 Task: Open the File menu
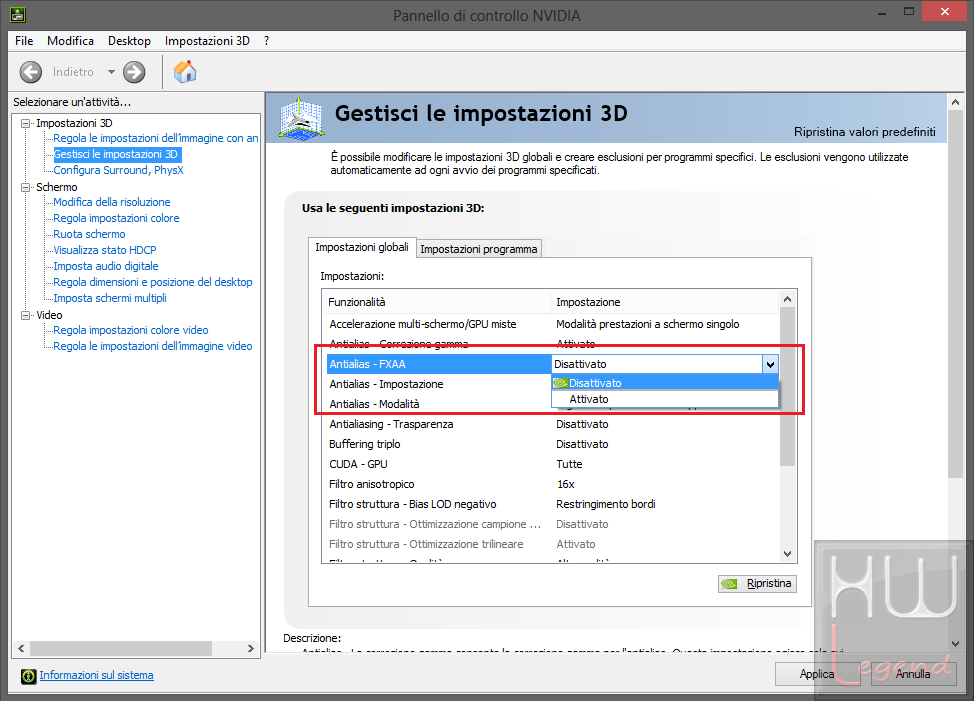tap(24, 41)
